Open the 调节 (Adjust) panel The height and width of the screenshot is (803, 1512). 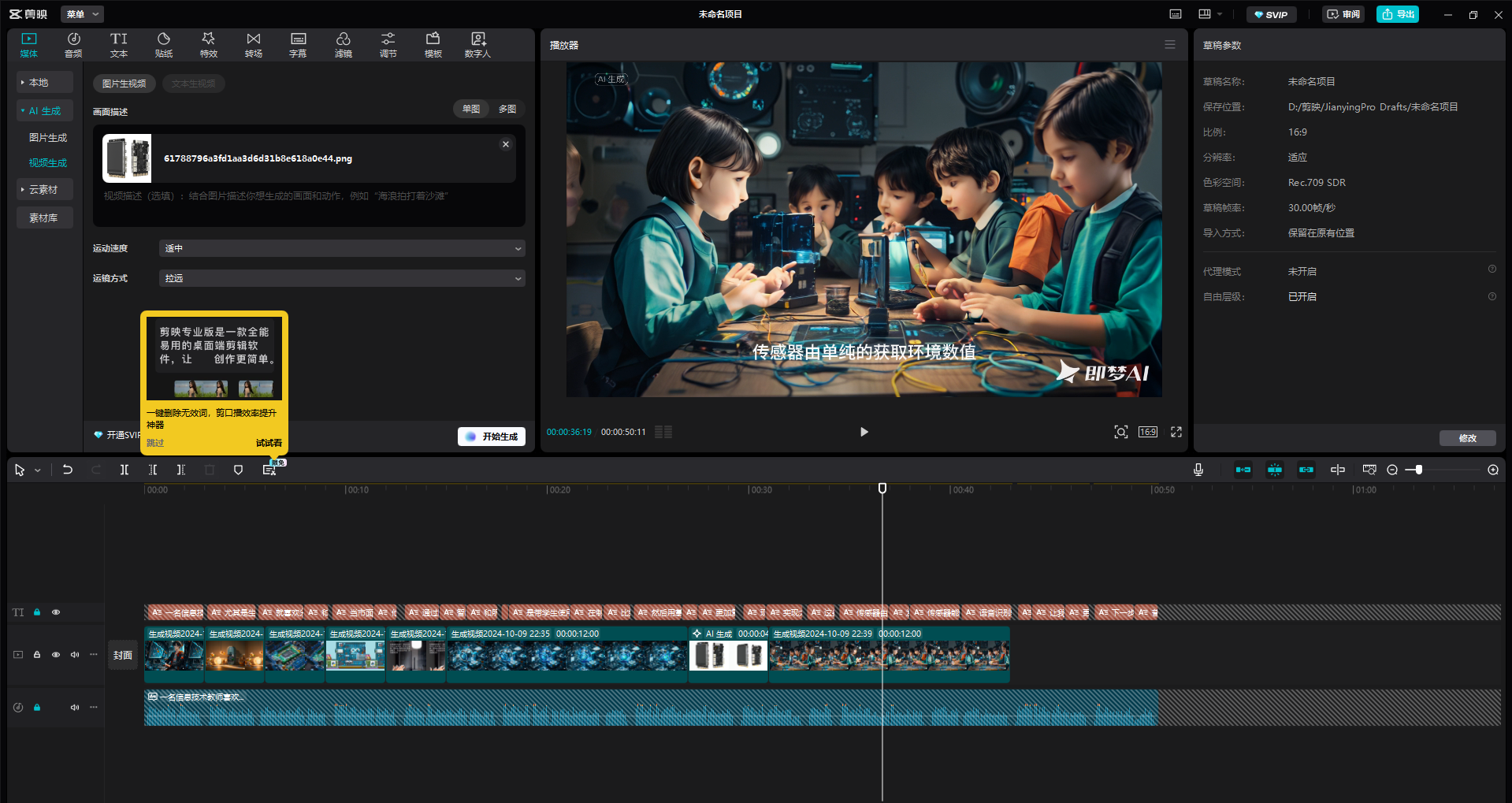(x=388, y=45)
